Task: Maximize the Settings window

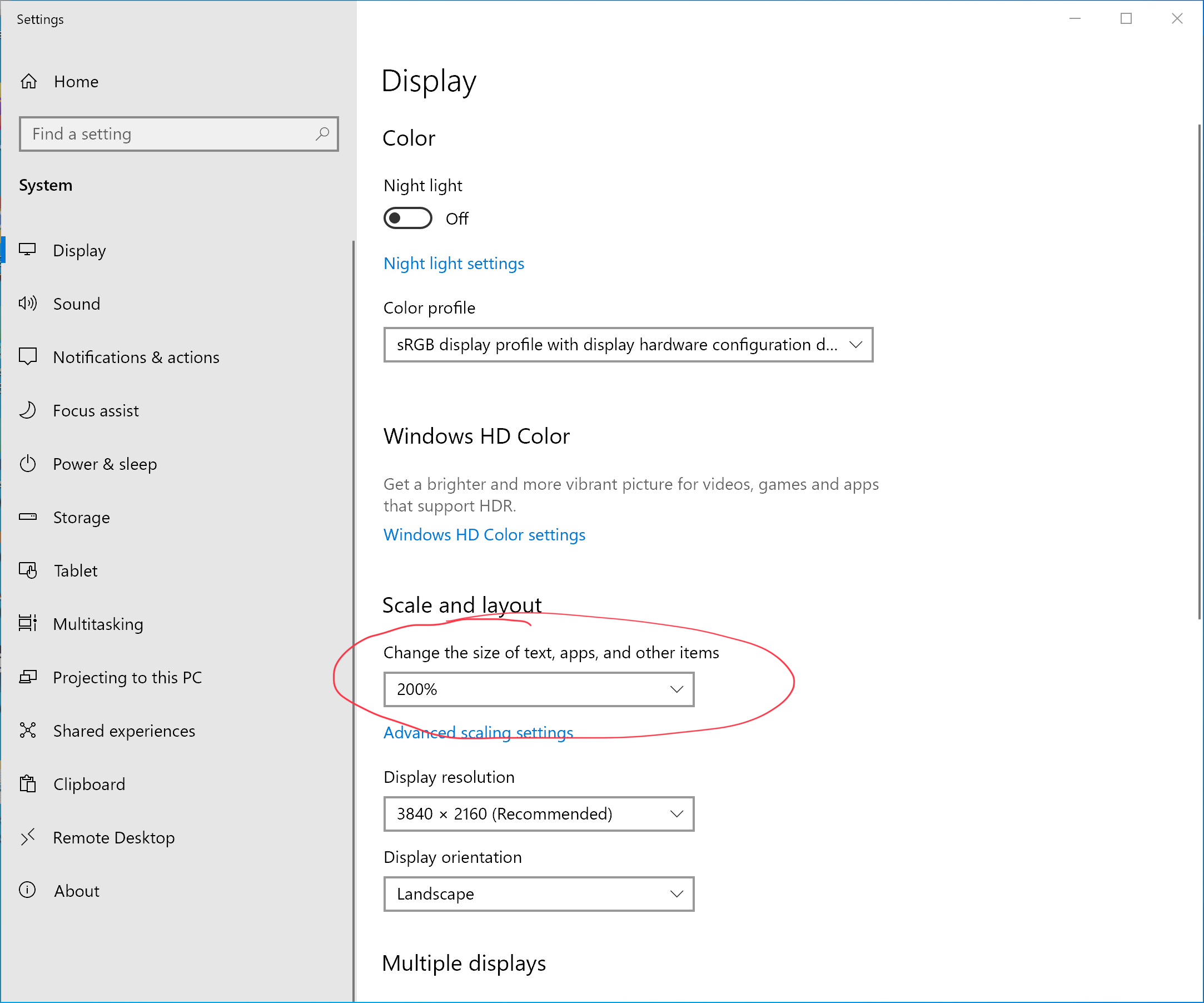Action: tap(1126, 18)
